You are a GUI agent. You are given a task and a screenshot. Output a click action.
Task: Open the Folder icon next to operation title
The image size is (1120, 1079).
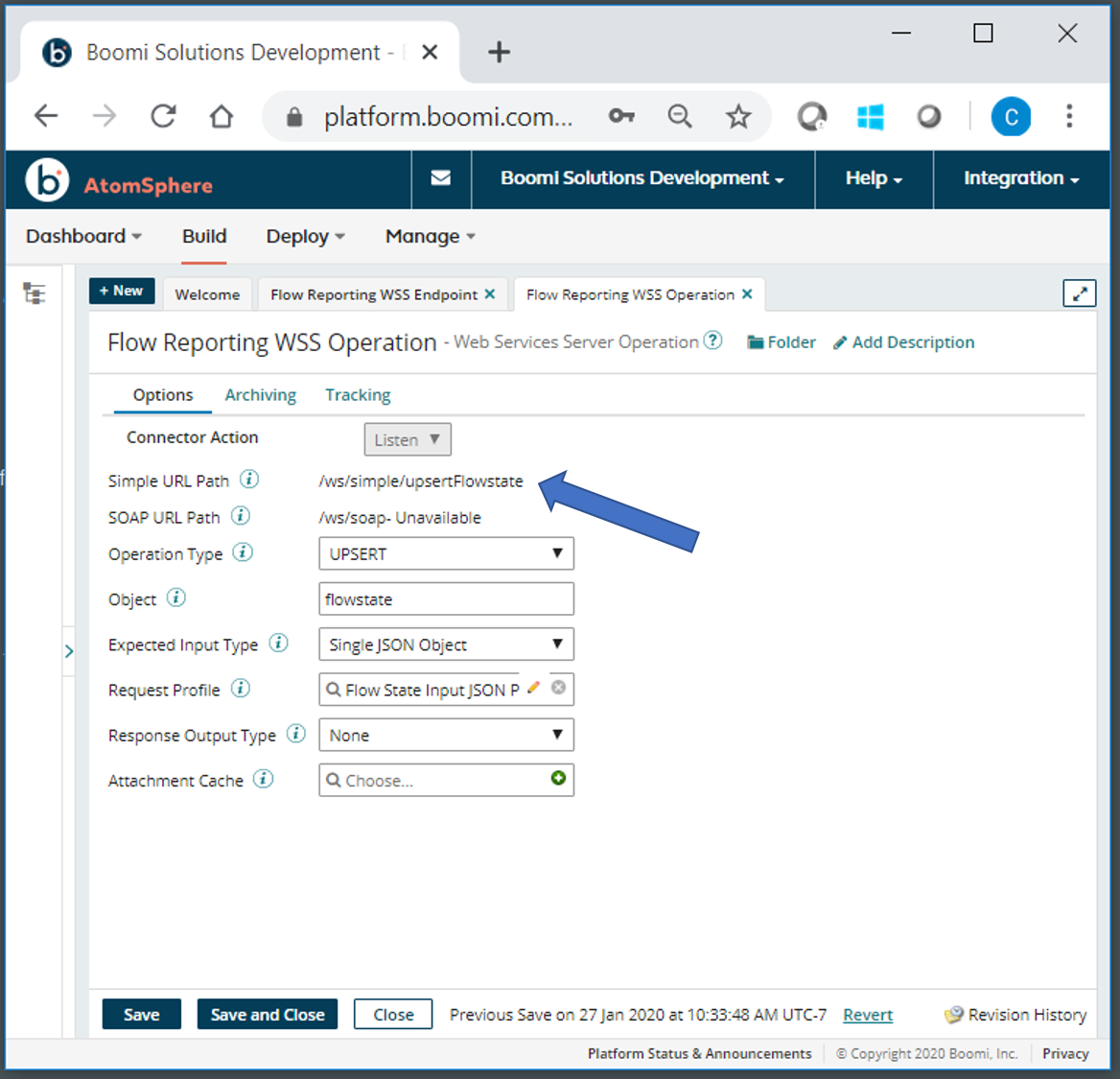[758, 341]
